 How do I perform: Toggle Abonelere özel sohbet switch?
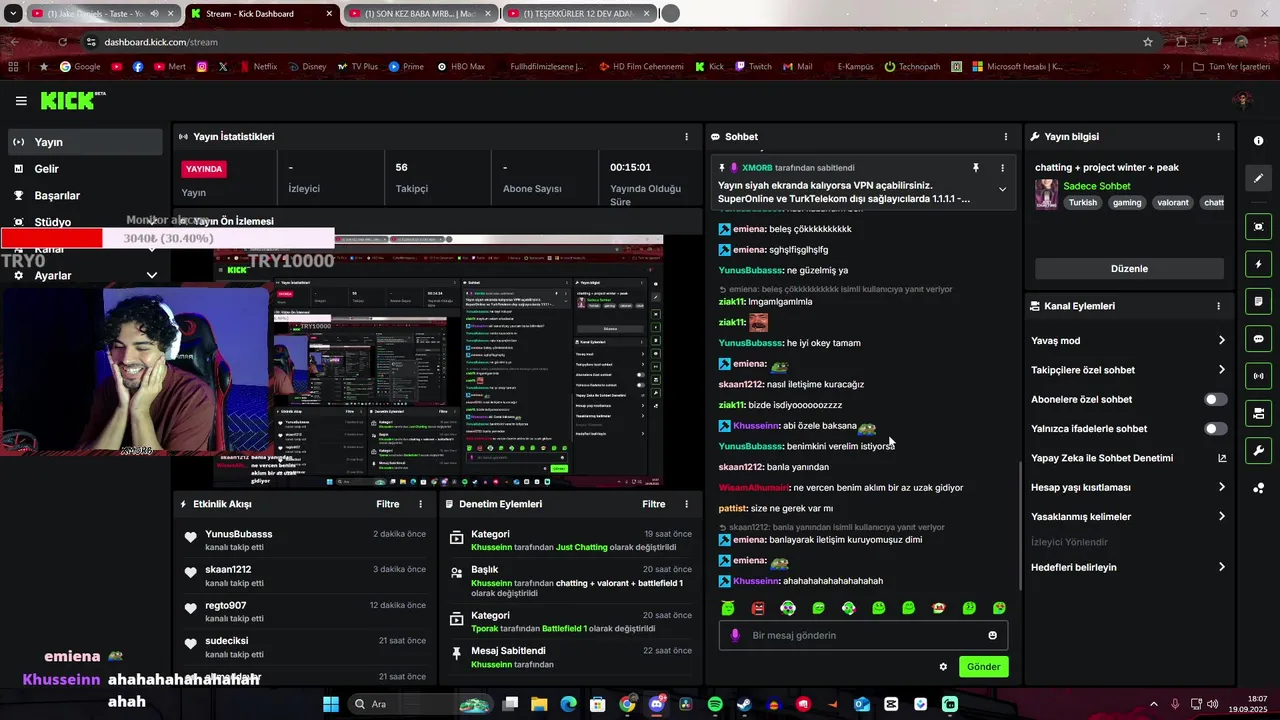pyautogui.click(x=1215, y=399)
